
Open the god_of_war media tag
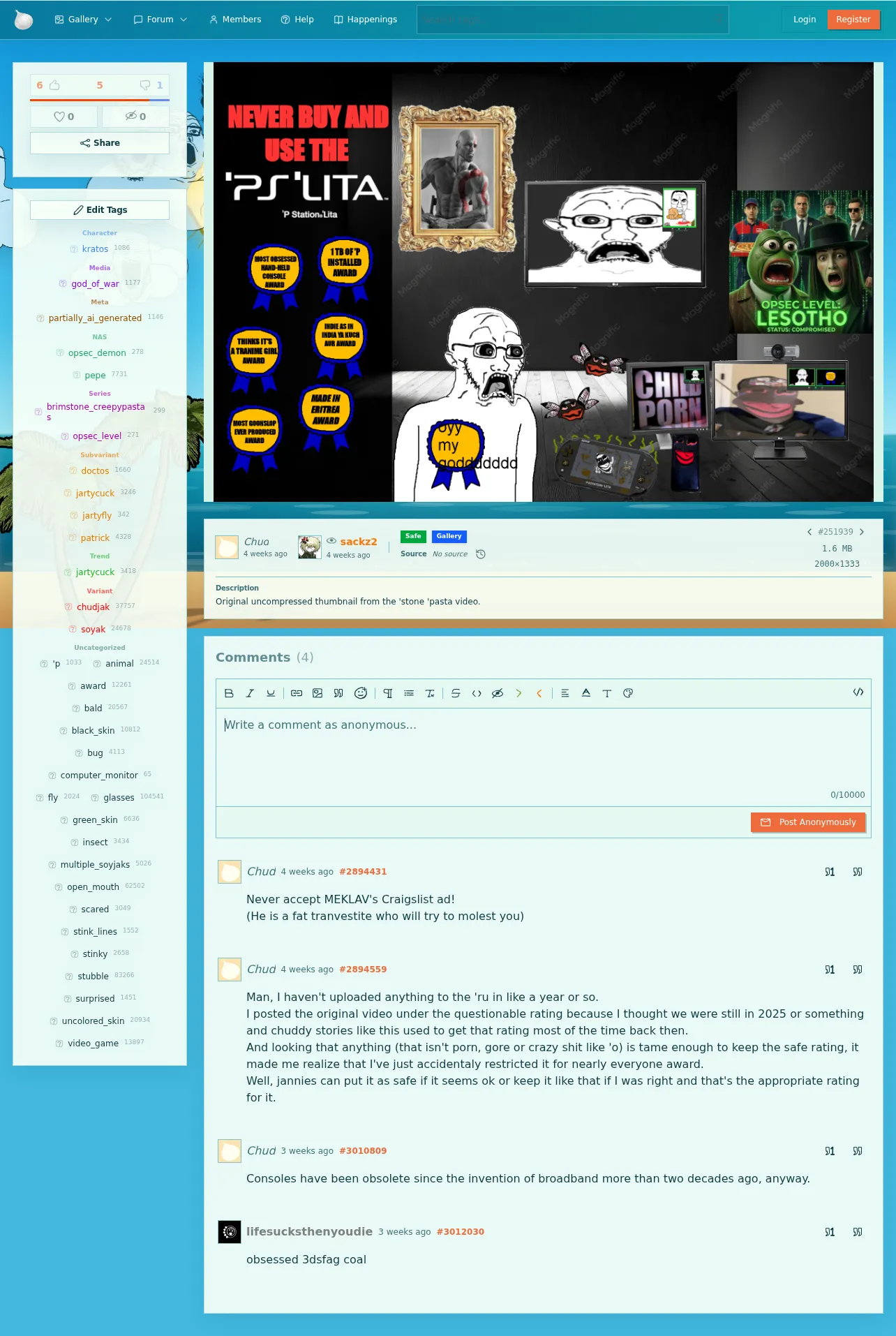click(95, 284)
